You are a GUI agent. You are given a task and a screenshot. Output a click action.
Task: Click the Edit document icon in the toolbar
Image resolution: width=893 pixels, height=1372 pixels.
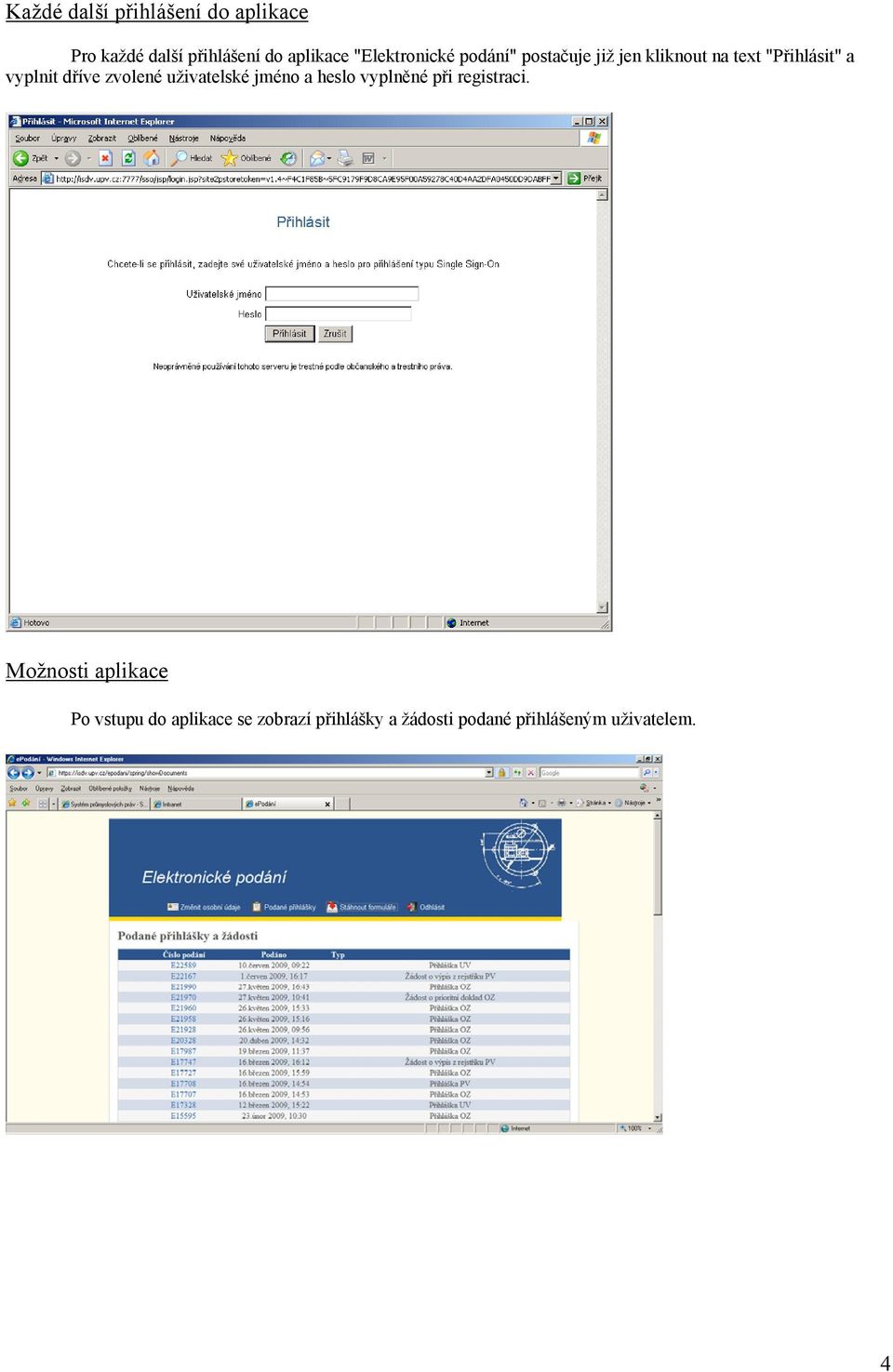coord(368,158)
